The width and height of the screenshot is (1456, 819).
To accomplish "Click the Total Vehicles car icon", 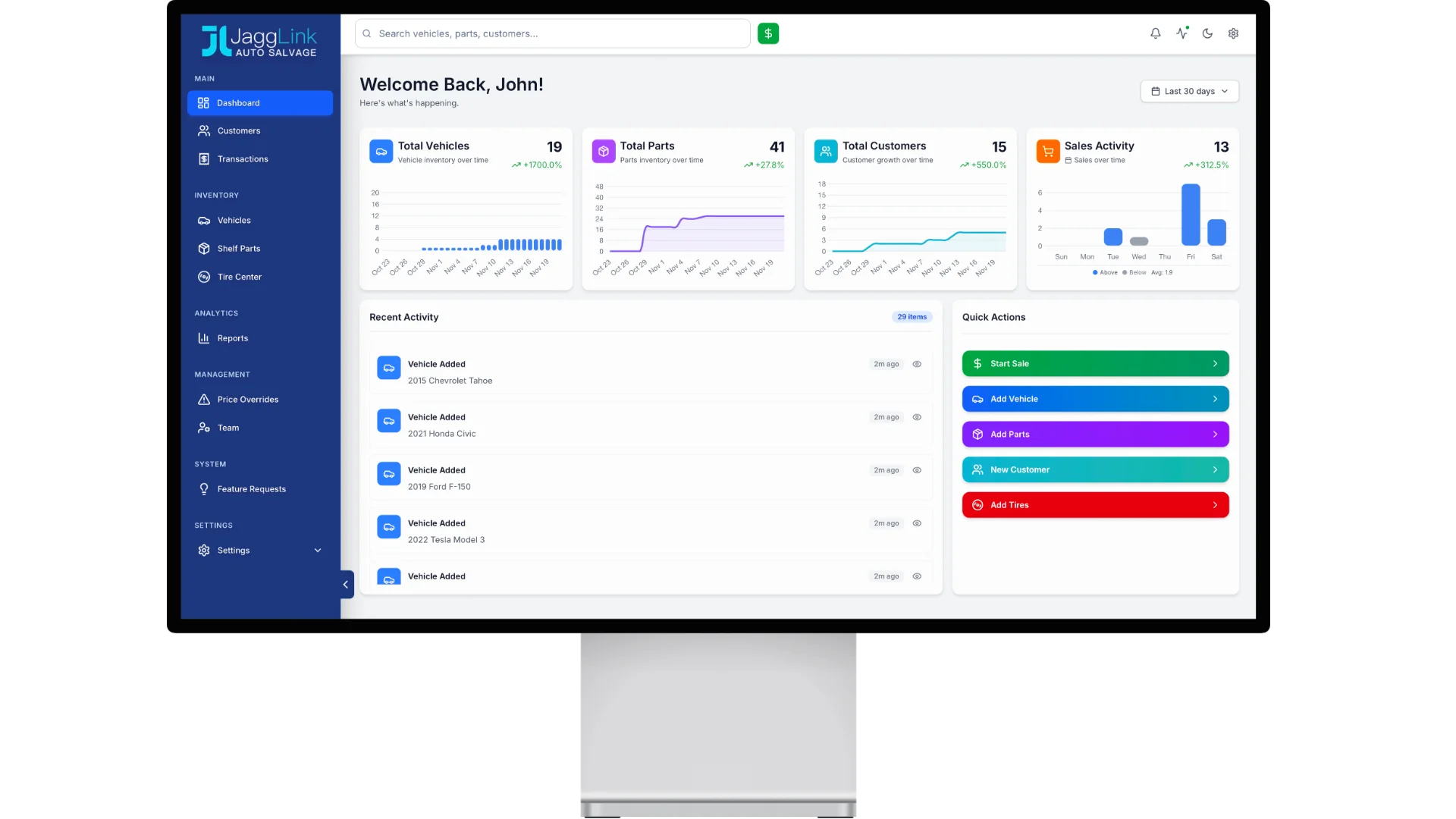I will coord(381,152).
